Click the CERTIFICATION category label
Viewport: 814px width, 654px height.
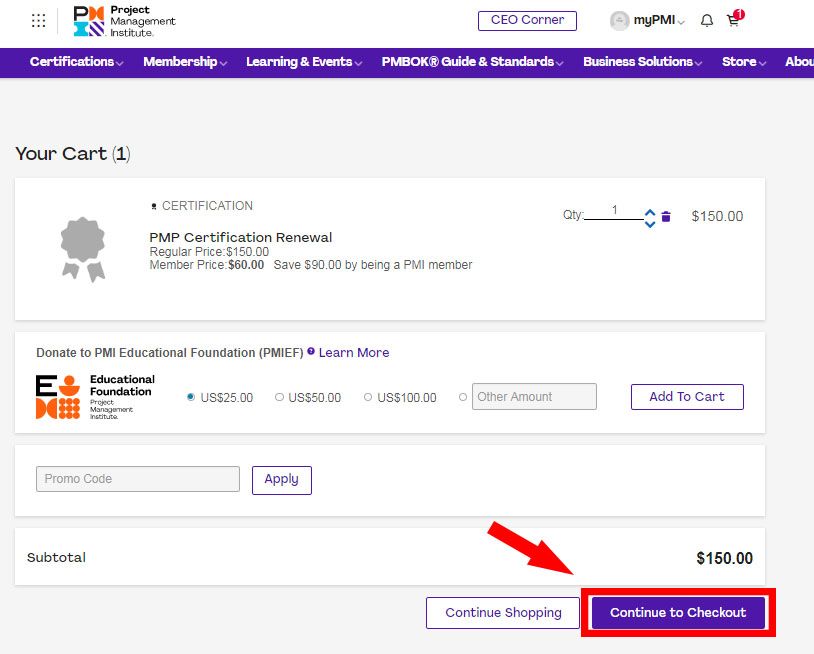pyautogui.click(x=207, y=206)
